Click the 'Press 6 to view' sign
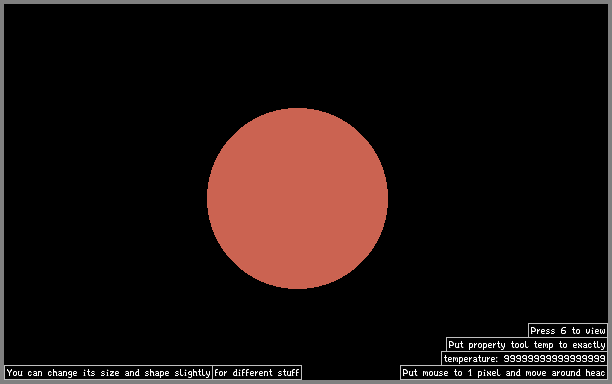 pos(568,331)
